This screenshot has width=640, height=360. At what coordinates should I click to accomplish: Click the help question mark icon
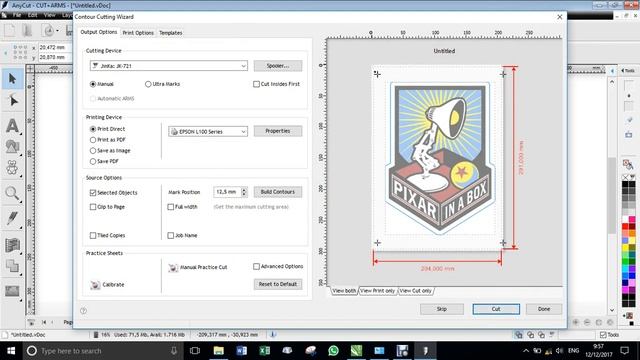(84, 311)
